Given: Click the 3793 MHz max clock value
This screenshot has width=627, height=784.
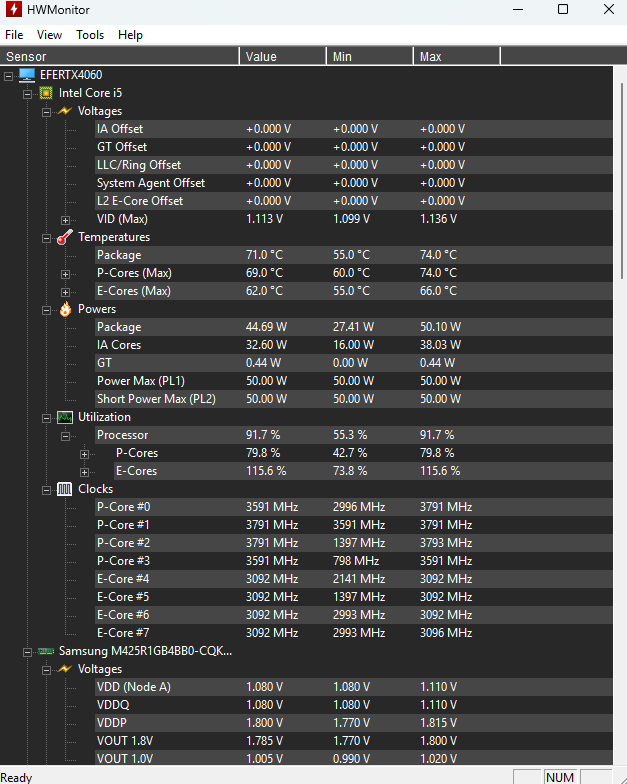Looking at the screenshot, I should pyautogui.click(x=446, y=543).
